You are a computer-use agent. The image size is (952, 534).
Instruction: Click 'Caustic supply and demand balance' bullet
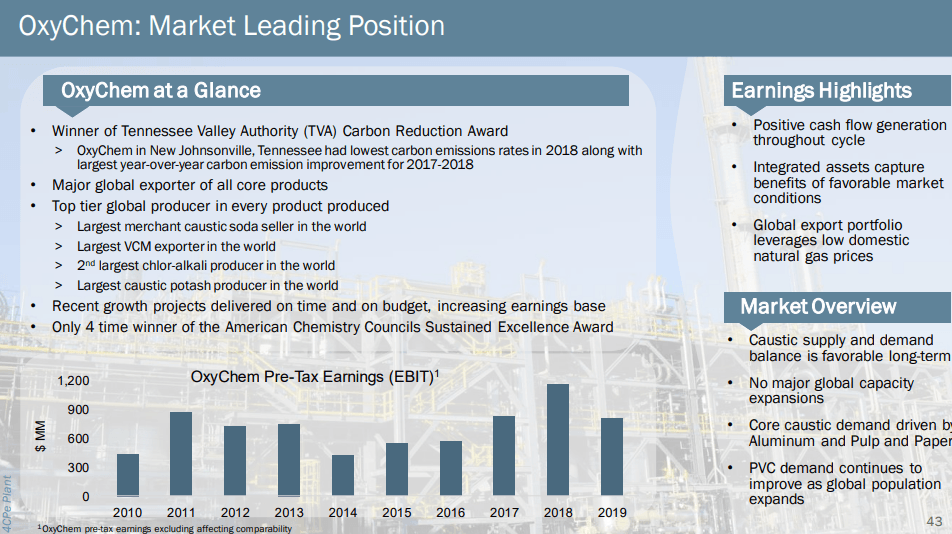(x=849, y=348)
